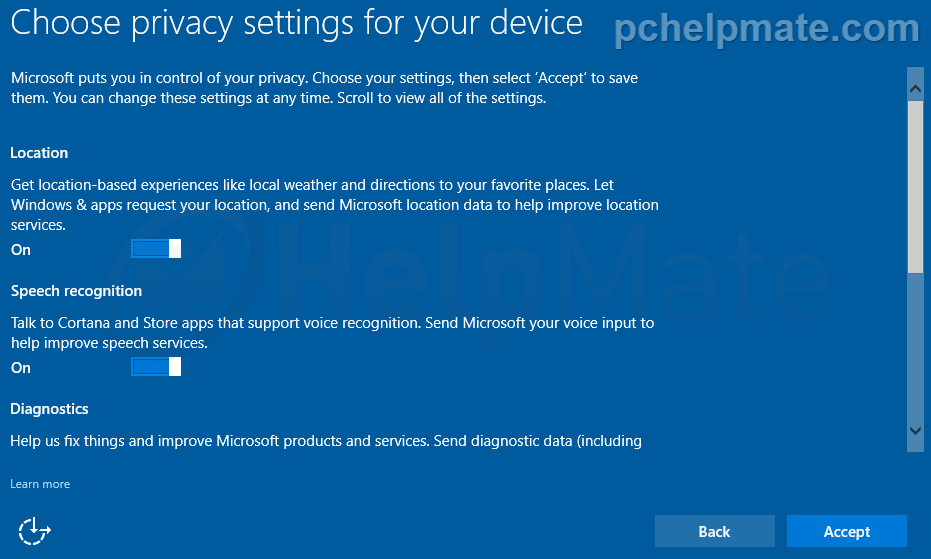The height and width of the screenshot is (559, 931).
Task: Turn off the Location toggle switch
Action: click(156, 249)
